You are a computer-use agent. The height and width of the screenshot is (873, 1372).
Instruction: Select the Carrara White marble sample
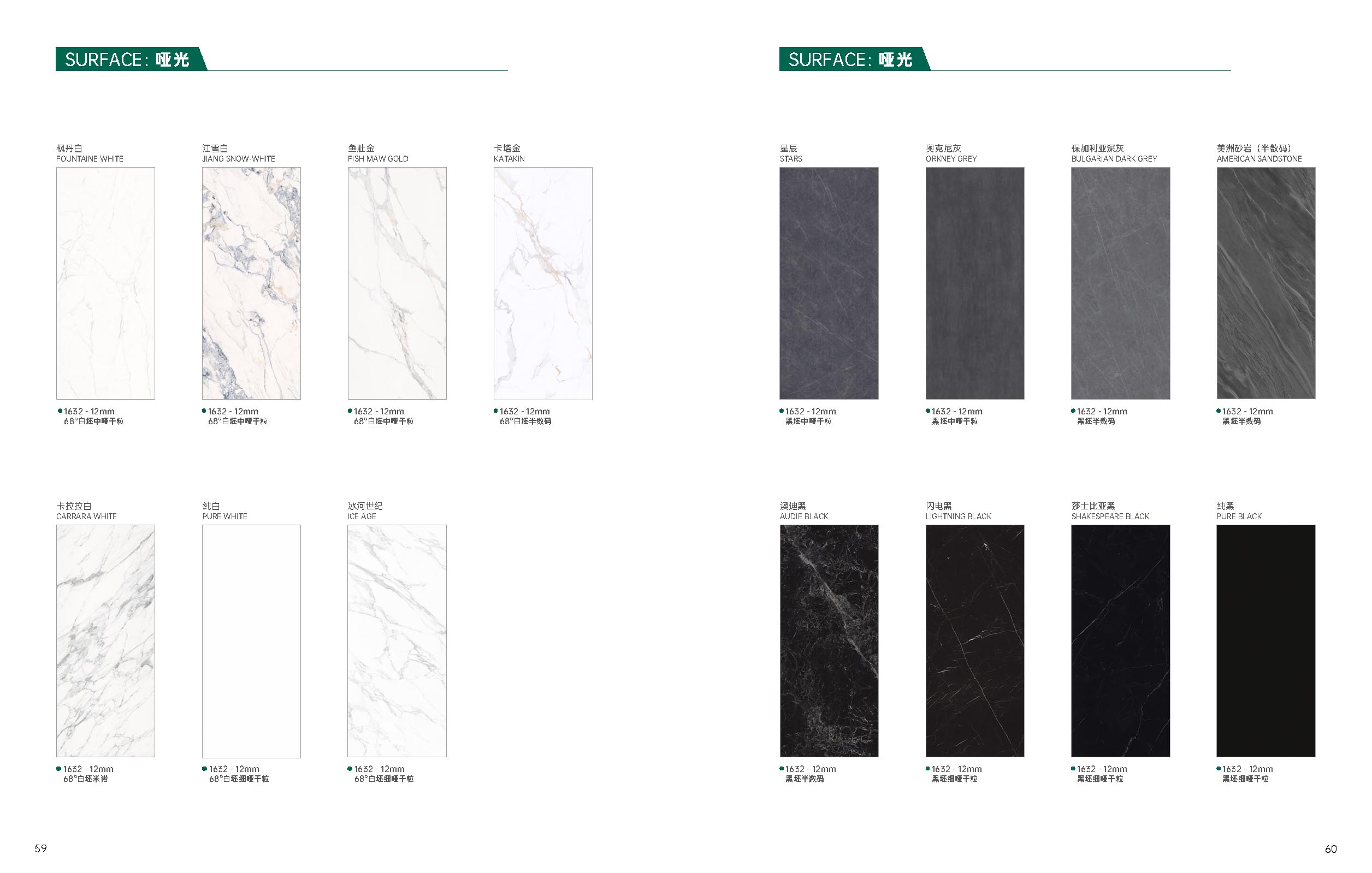tap(105, 640)
